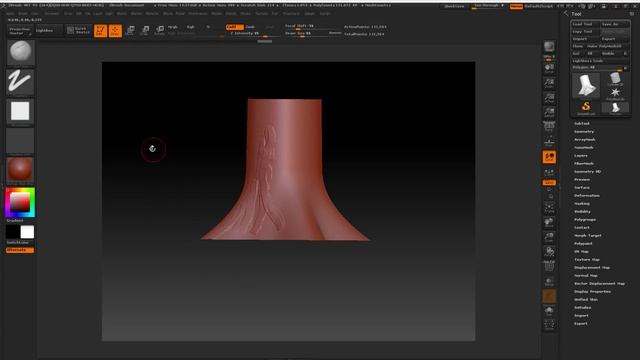This screenshot has height=360, width=640.
Task: Click the Tool palette dock icon
Action: (631, 13)
